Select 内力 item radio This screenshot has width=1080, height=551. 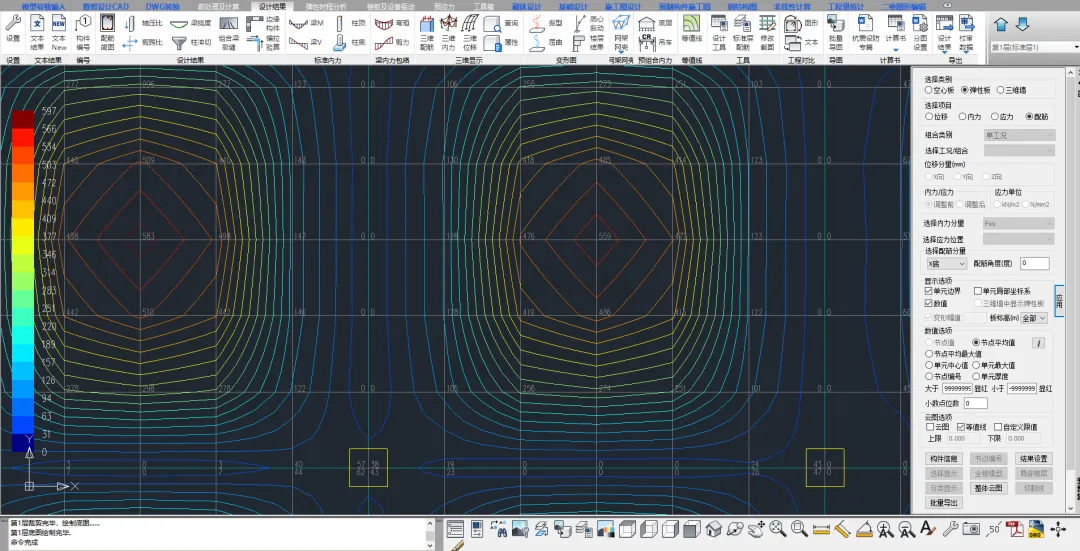[x=970, y=116]
